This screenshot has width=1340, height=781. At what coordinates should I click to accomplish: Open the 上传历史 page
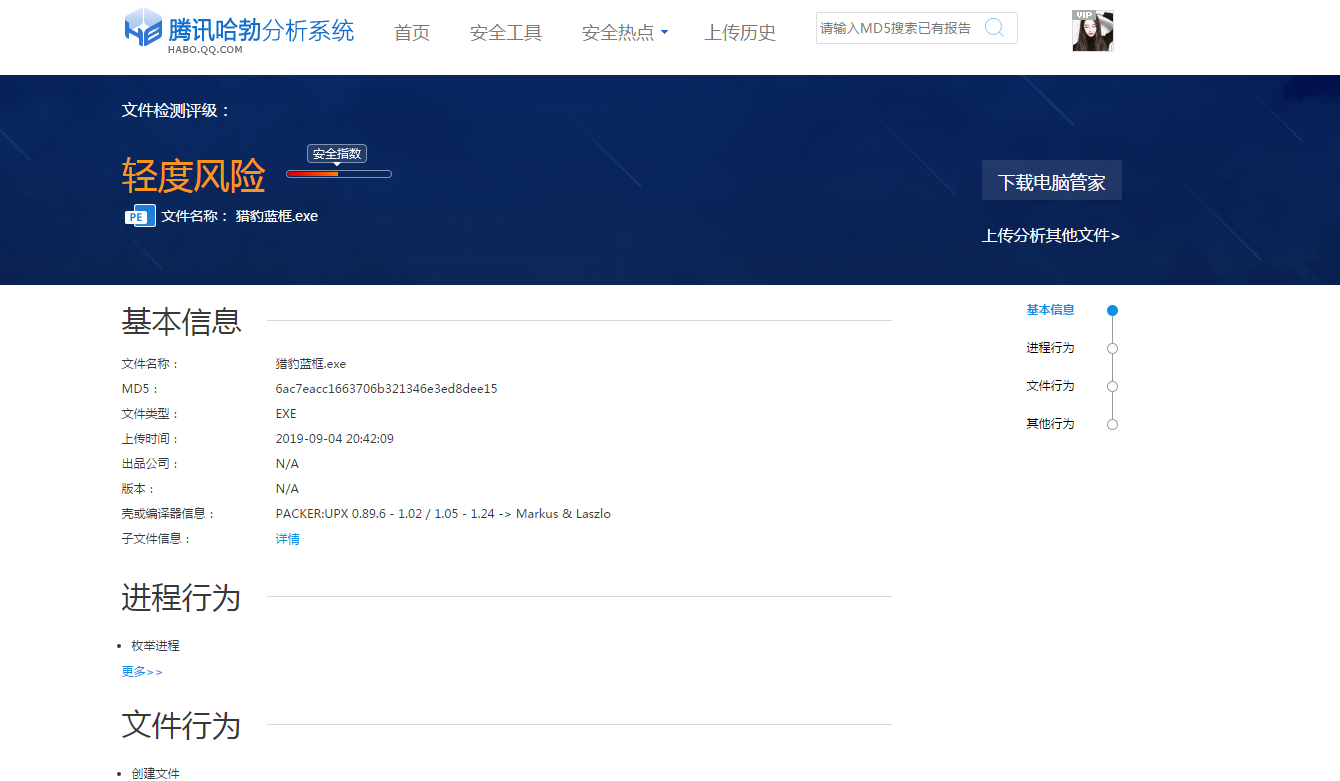pyautogui.click(x=740, y=33)
